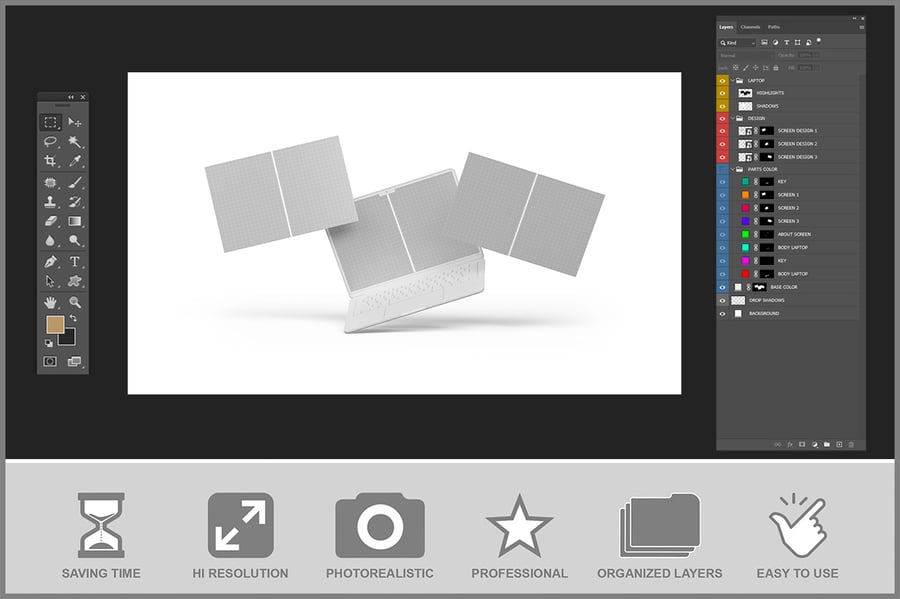This screenshot has height=599, width=900.
Task: Select the Pen tool
Action: pyautogui.click(x=50, y=261)
